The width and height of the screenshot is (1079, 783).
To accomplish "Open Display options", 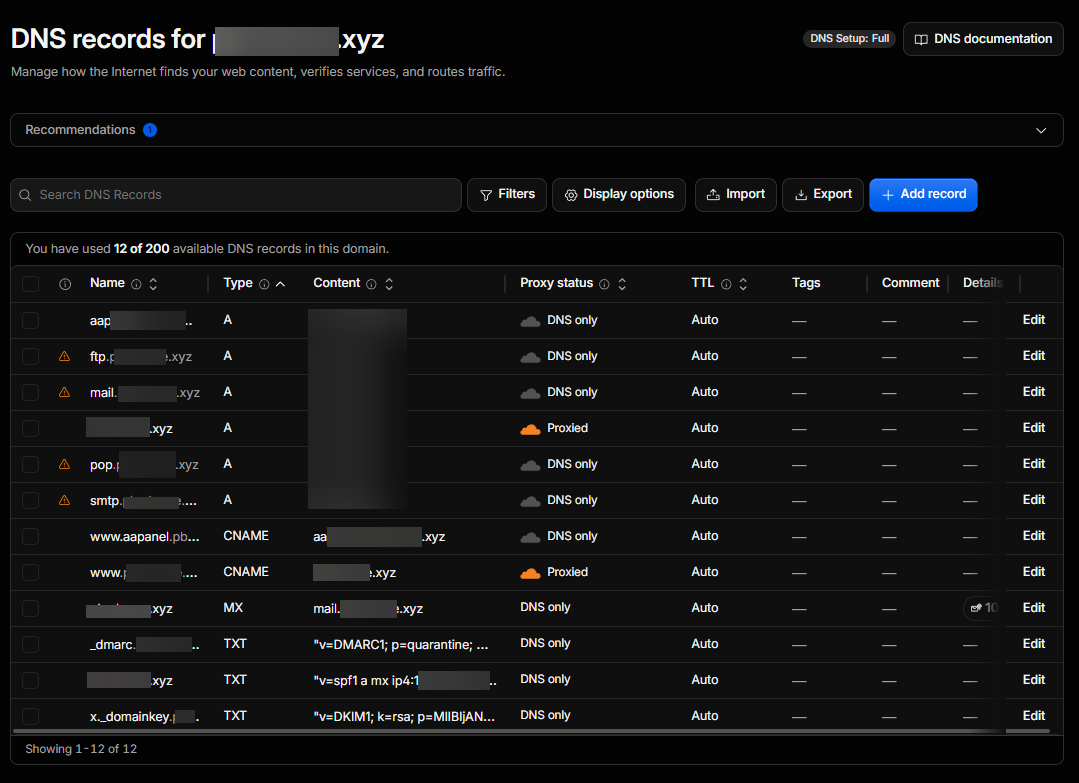I will pos(618,195).
